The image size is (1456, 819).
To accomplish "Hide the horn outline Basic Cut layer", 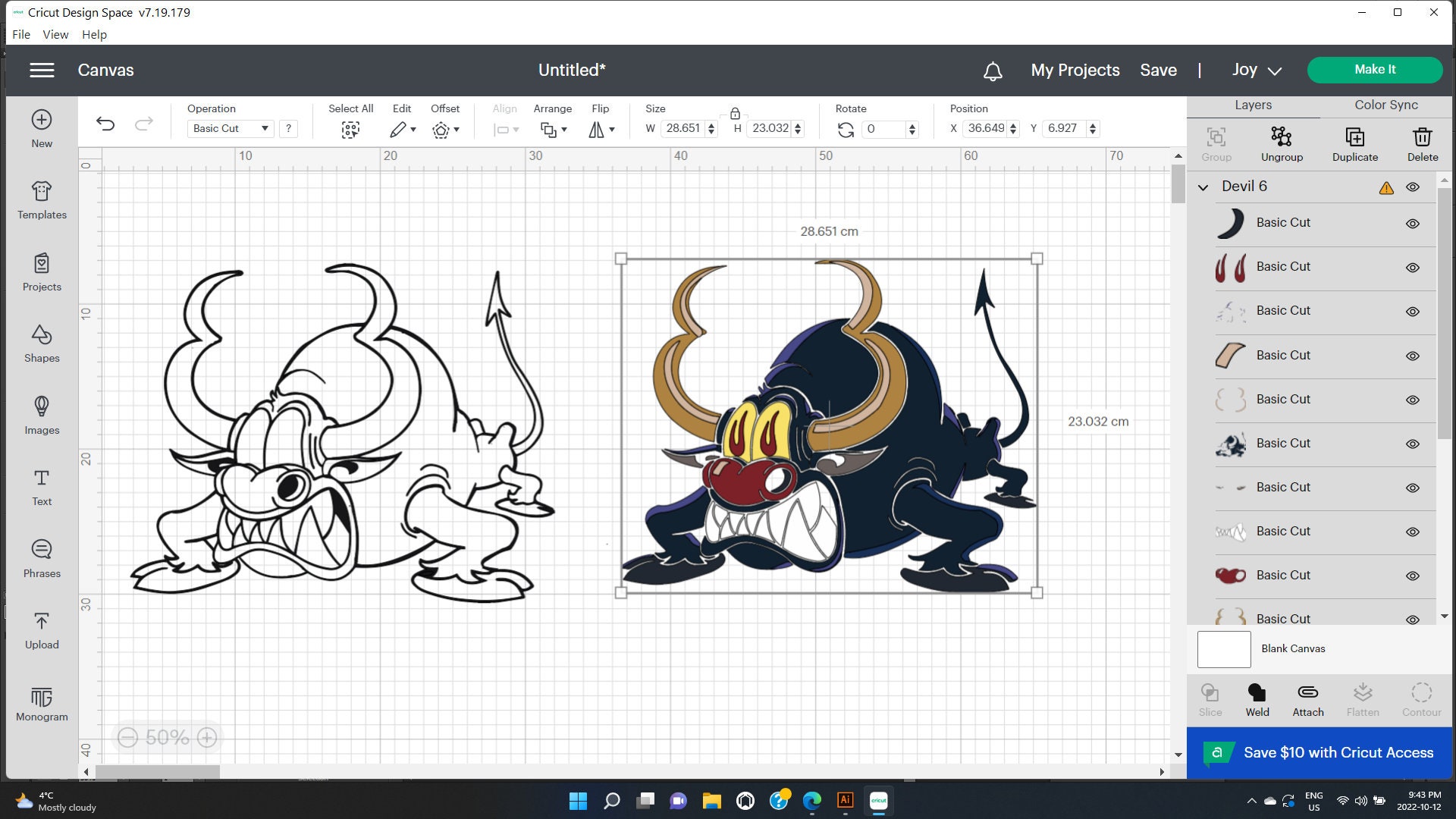I will click(x=1413, y=400).
